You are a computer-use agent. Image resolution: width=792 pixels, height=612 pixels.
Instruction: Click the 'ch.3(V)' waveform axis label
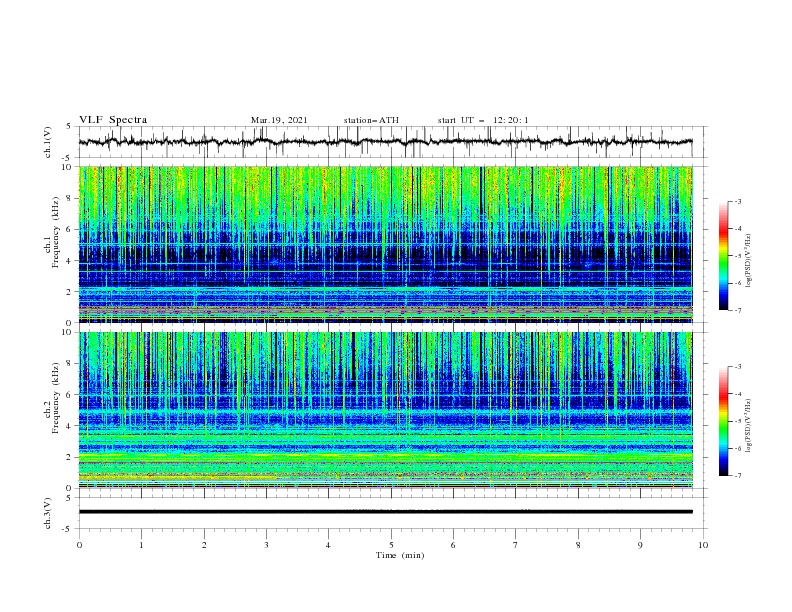point(48,513)
